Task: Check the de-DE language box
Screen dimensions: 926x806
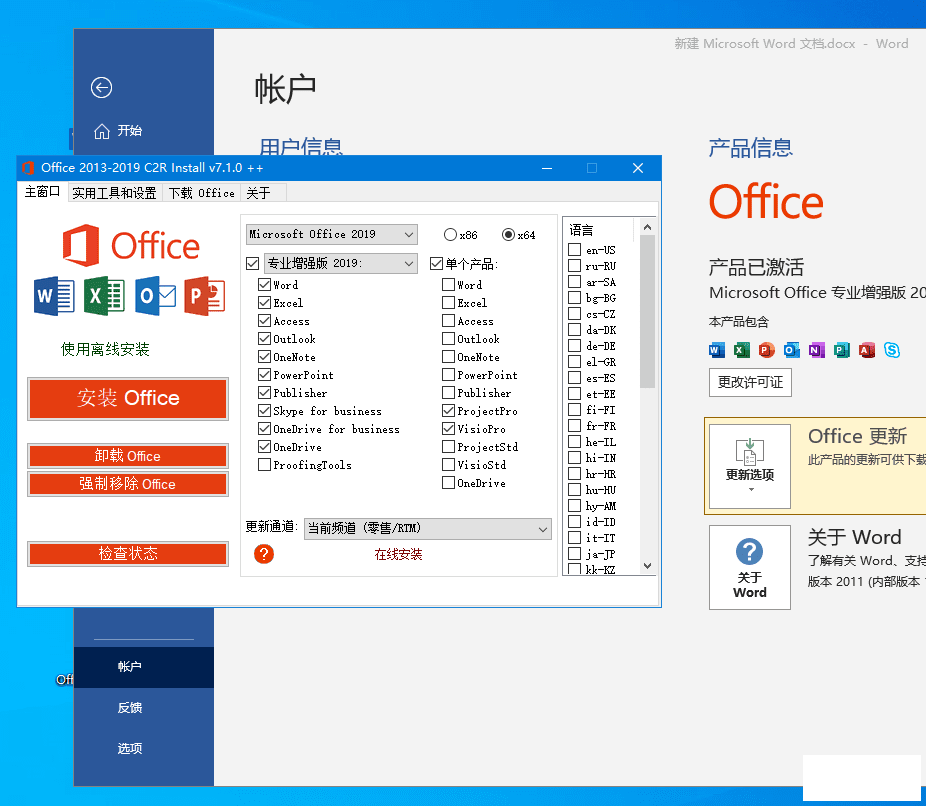Action: point(574,345)
